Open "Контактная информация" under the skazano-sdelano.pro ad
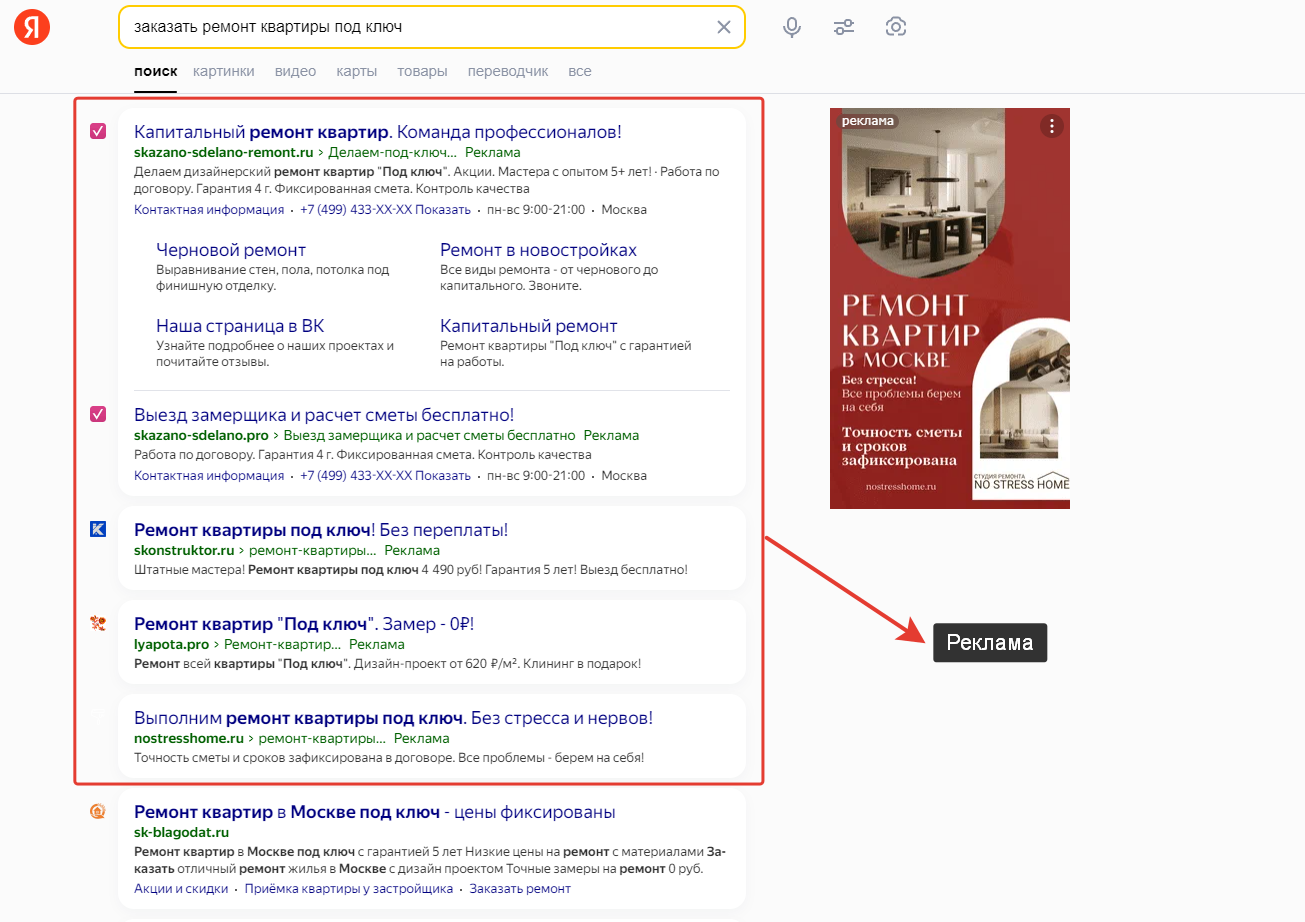This screenshot has width=1305, height=922. [209, 476]
